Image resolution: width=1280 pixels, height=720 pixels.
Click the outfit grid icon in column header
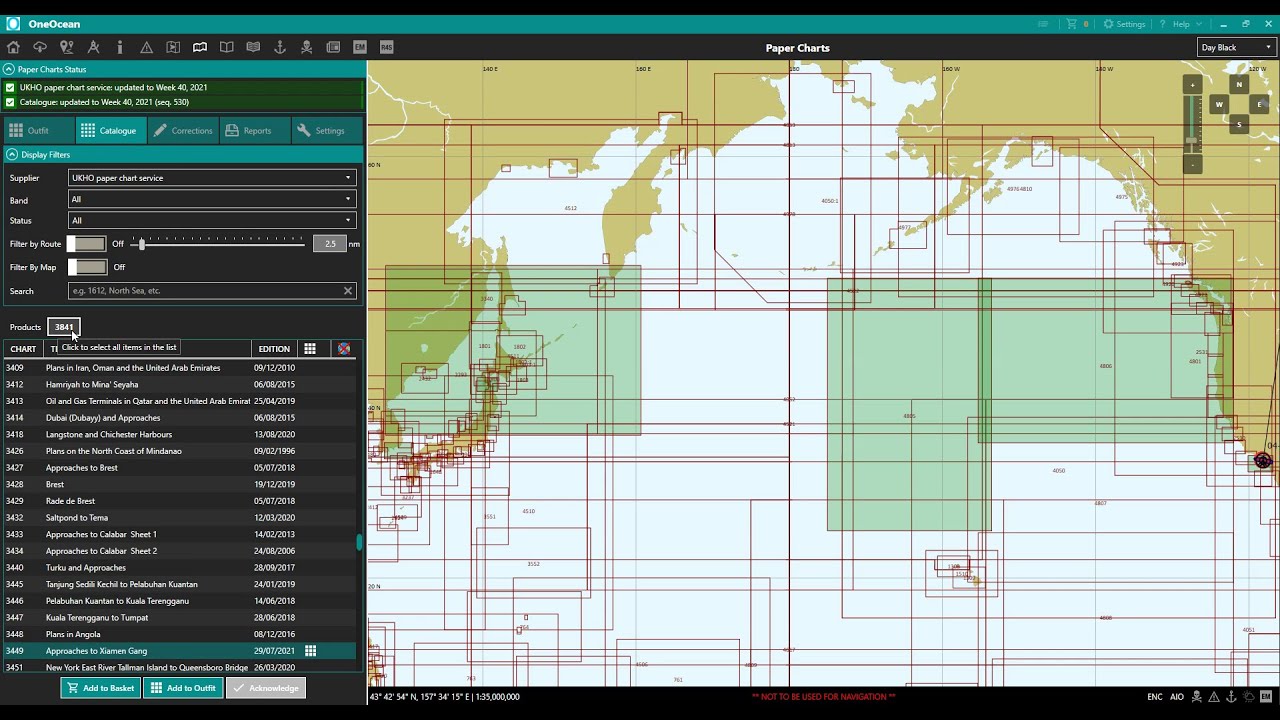pyautogui.click(x=310, y=349)
